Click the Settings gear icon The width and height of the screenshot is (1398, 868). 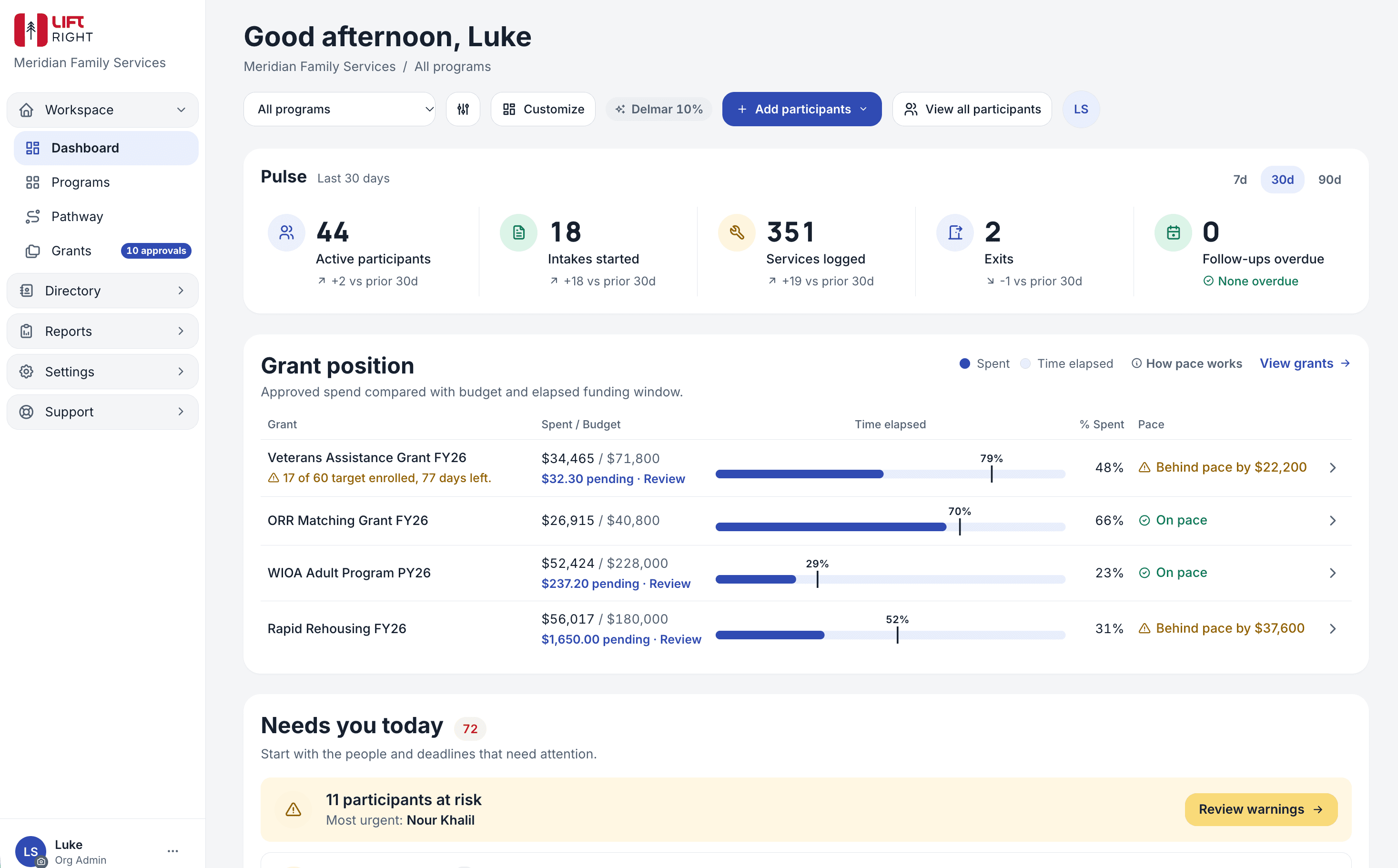[26, 372]
